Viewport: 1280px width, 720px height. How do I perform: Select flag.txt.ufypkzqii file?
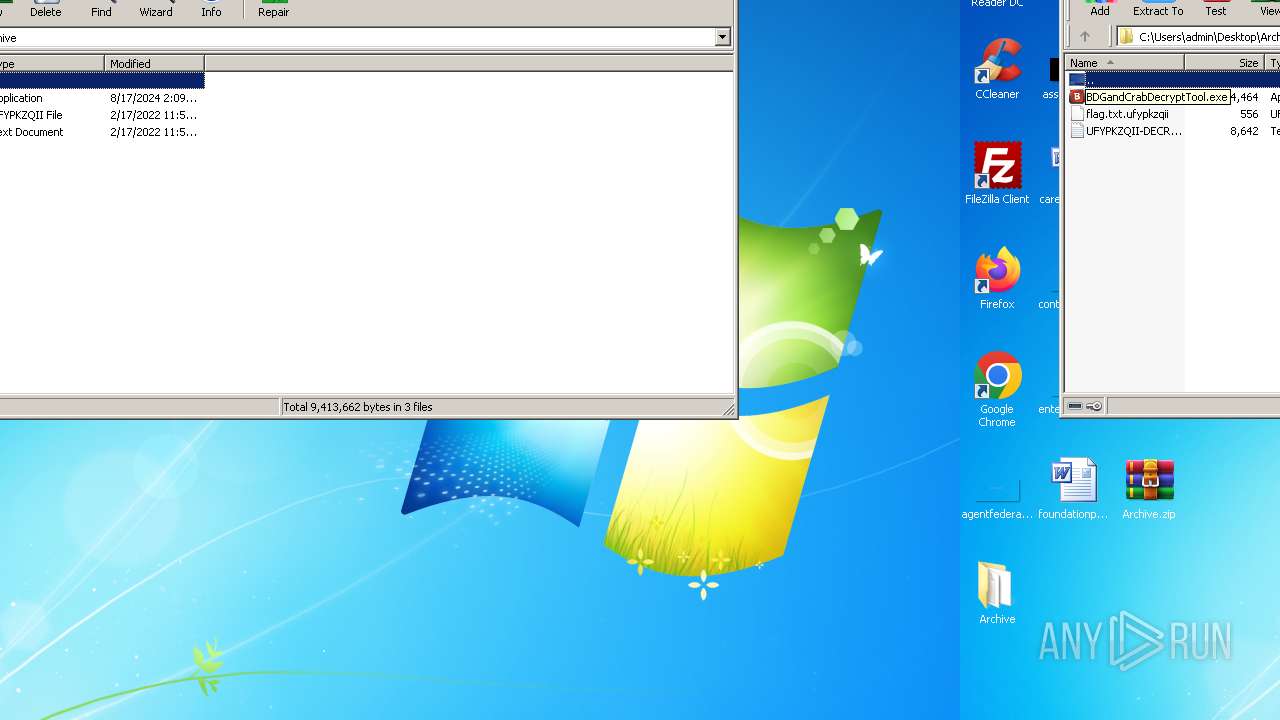(1127, 114)
